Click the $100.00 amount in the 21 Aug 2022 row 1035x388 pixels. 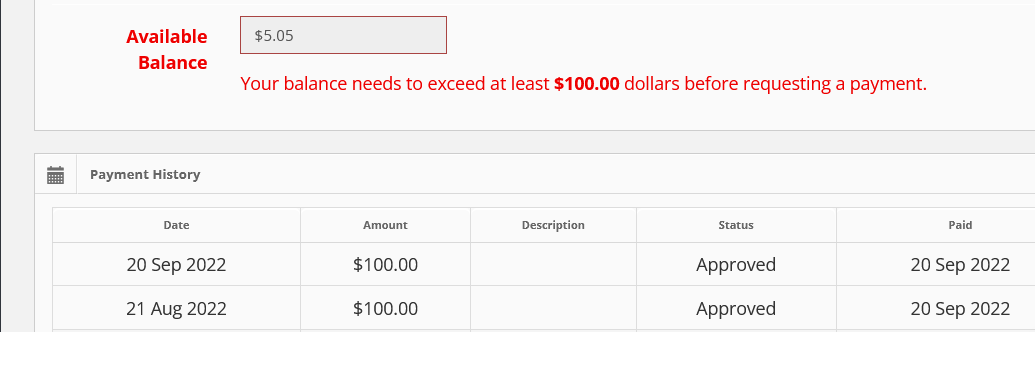385,308
